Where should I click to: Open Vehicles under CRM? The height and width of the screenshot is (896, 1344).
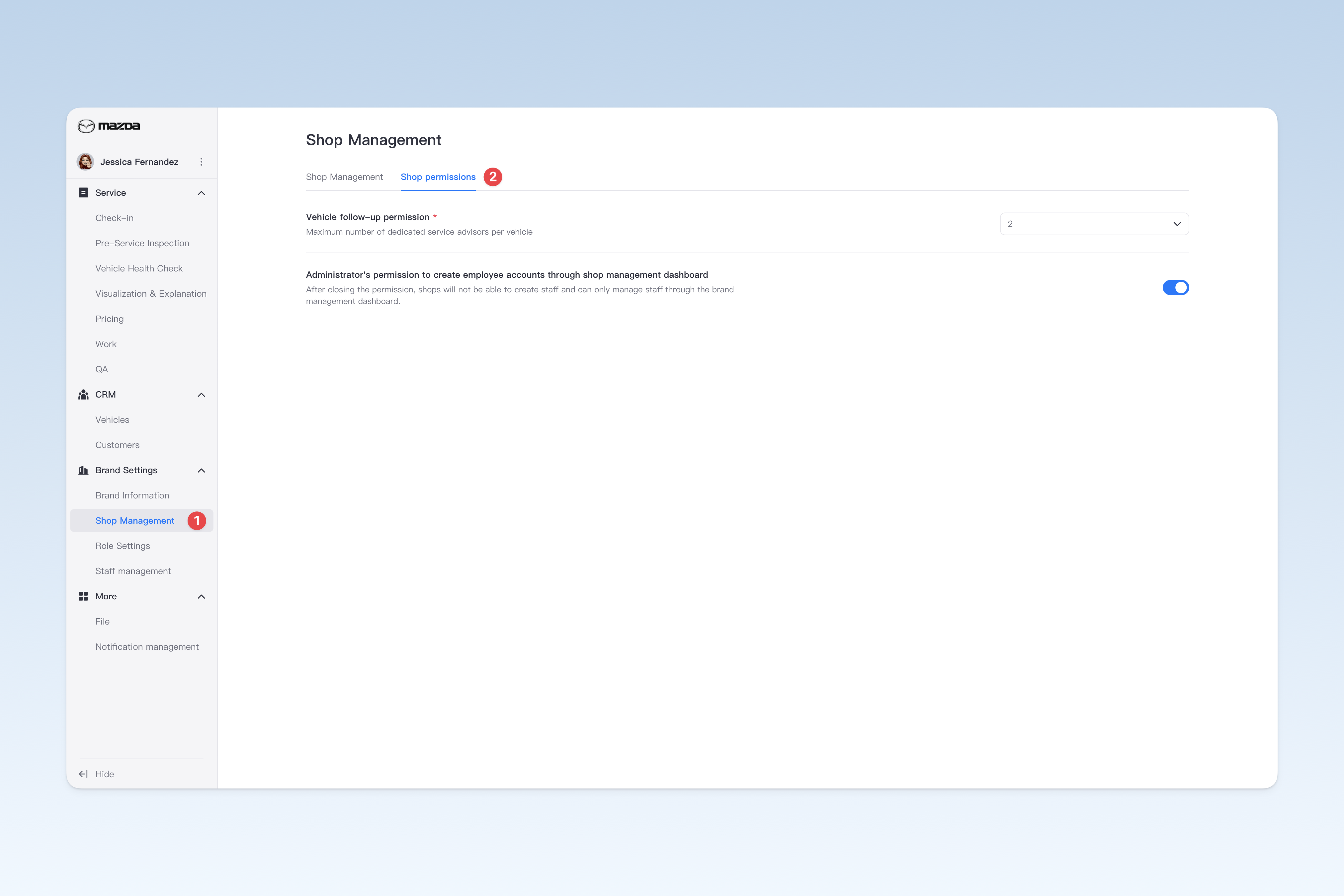click(x=112, y=419)
